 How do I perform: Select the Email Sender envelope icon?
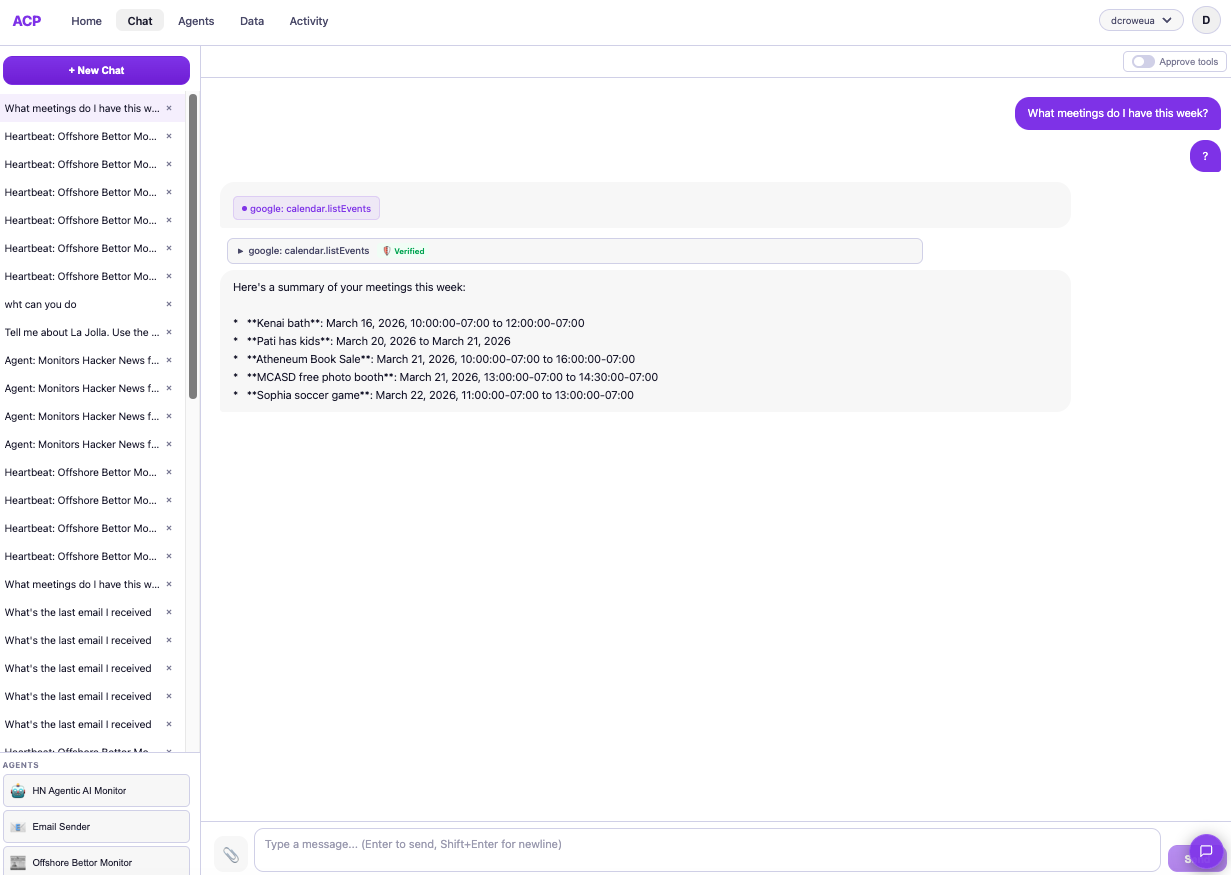click(18, 826)
